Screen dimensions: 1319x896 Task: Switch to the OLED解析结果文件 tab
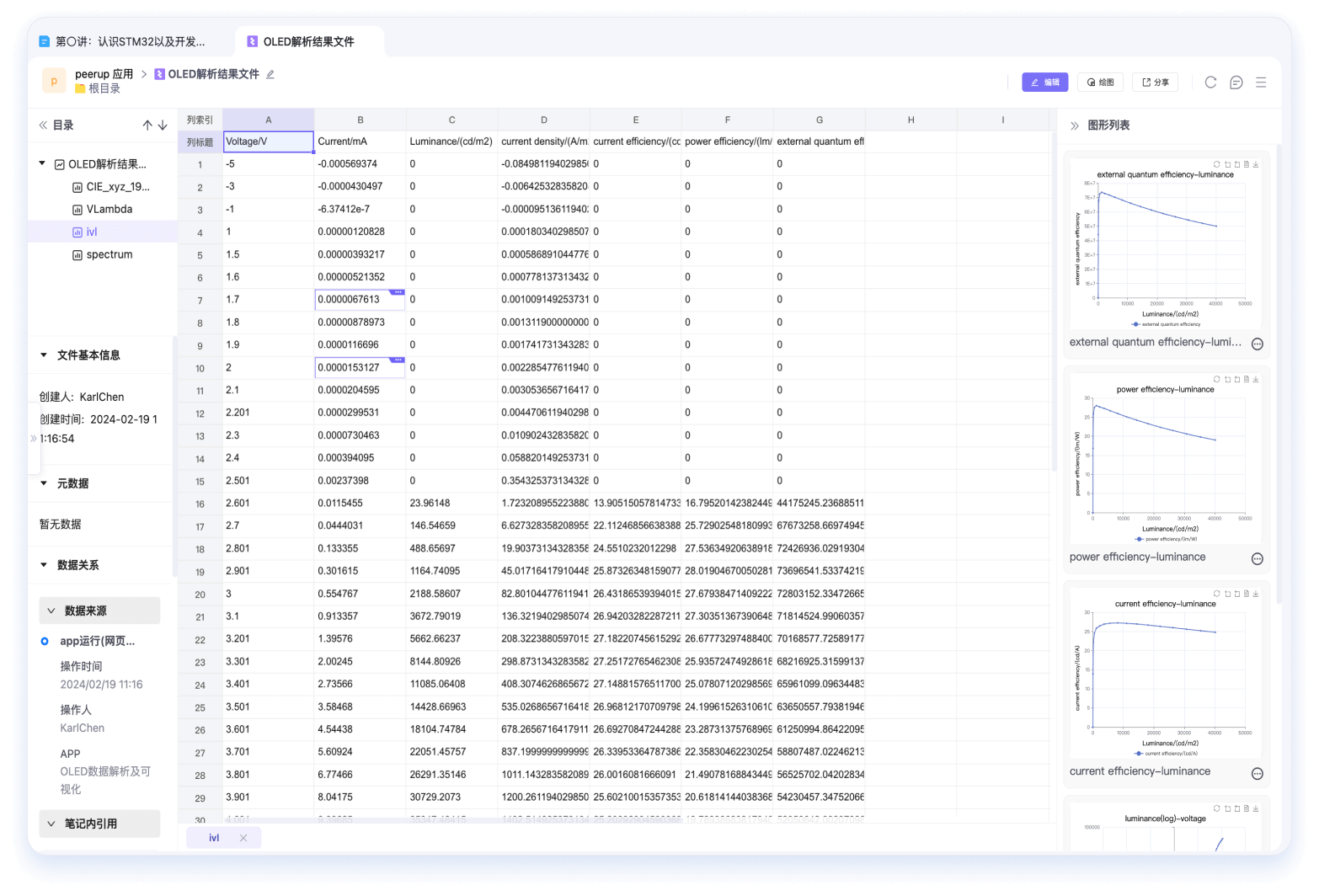click(308, 41)
